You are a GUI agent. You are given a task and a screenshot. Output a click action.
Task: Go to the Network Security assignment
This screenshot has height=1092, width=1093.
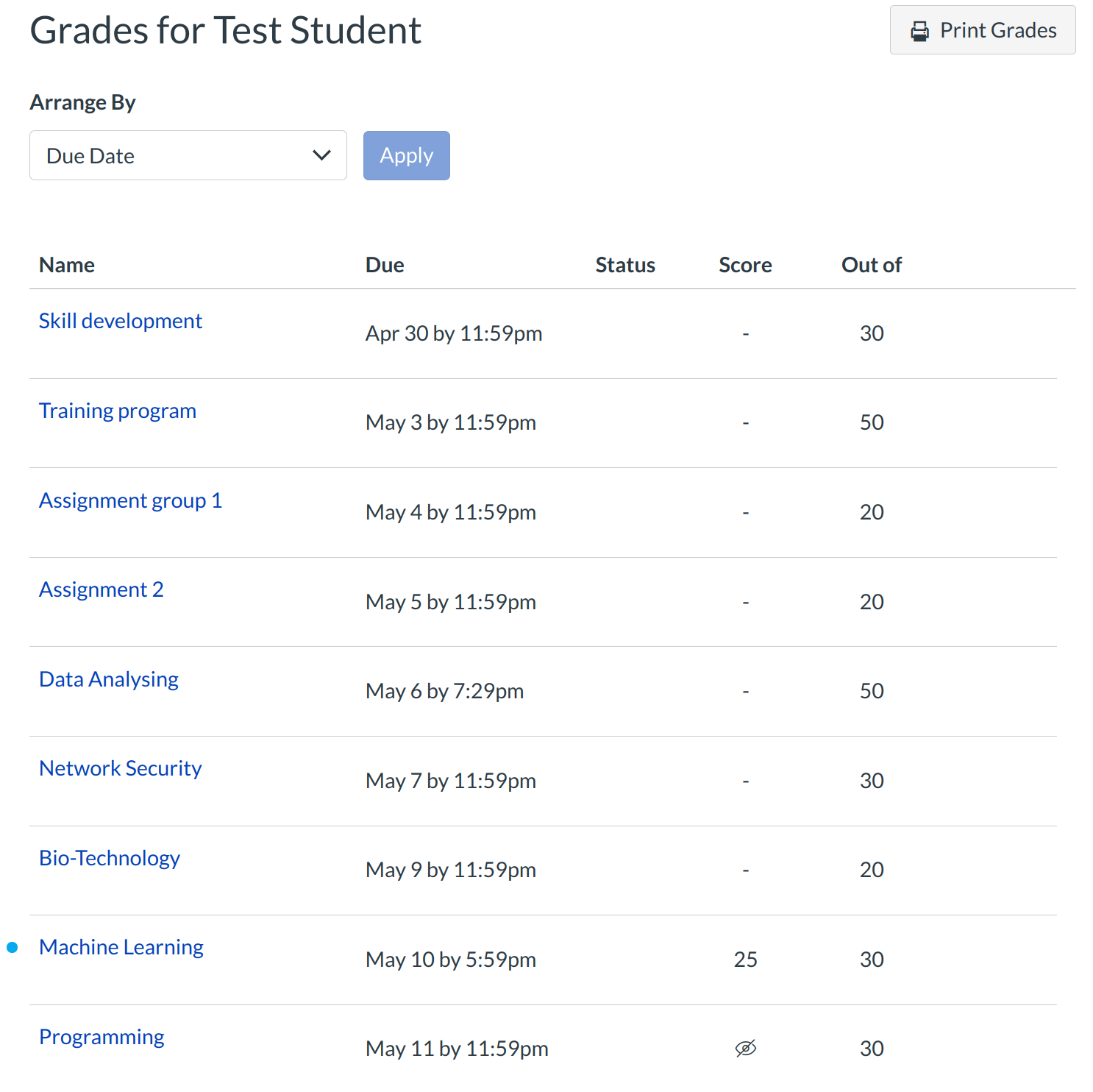point(121,768)
